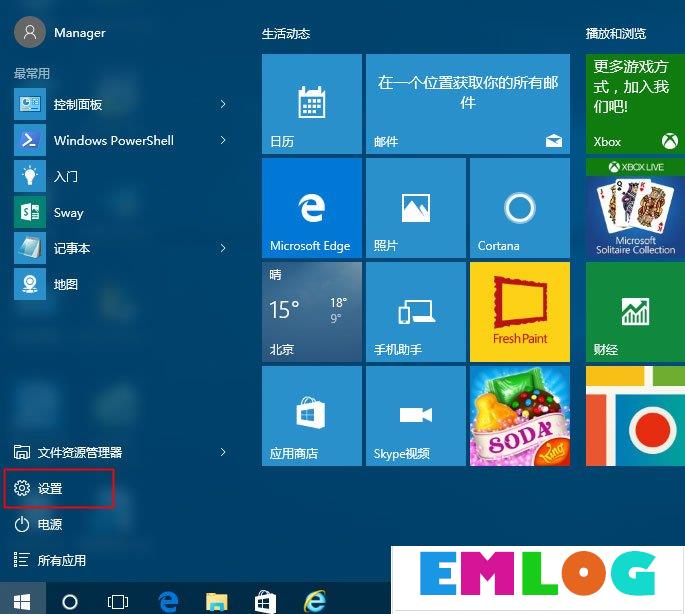The height and width of the screenshot is (614, 685).
Task: Open 设置 settings
Action: pyautogui.click(x=59, y=488)
